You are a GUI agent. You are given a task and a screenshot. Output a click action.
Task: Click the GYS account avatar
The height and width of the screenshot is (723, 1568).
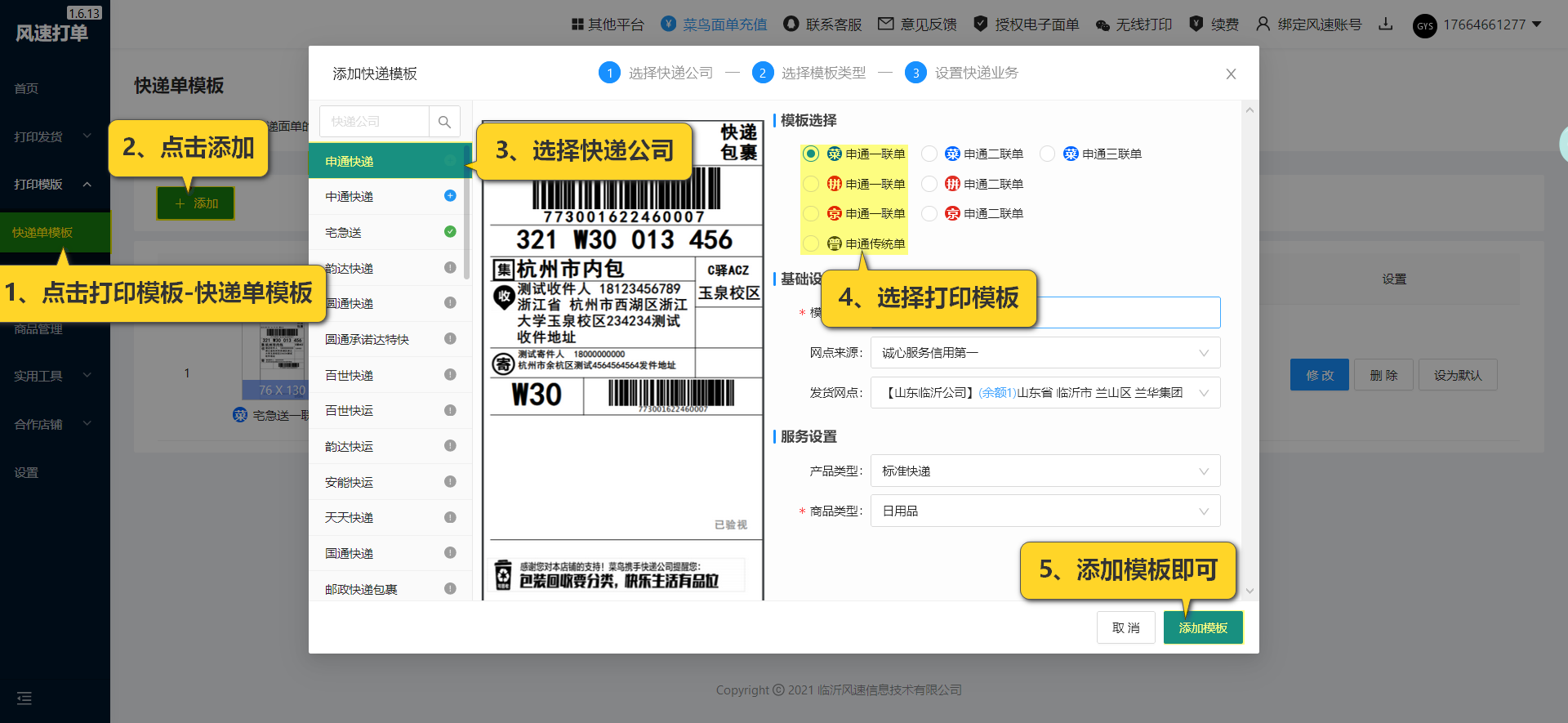point(1425,25)
